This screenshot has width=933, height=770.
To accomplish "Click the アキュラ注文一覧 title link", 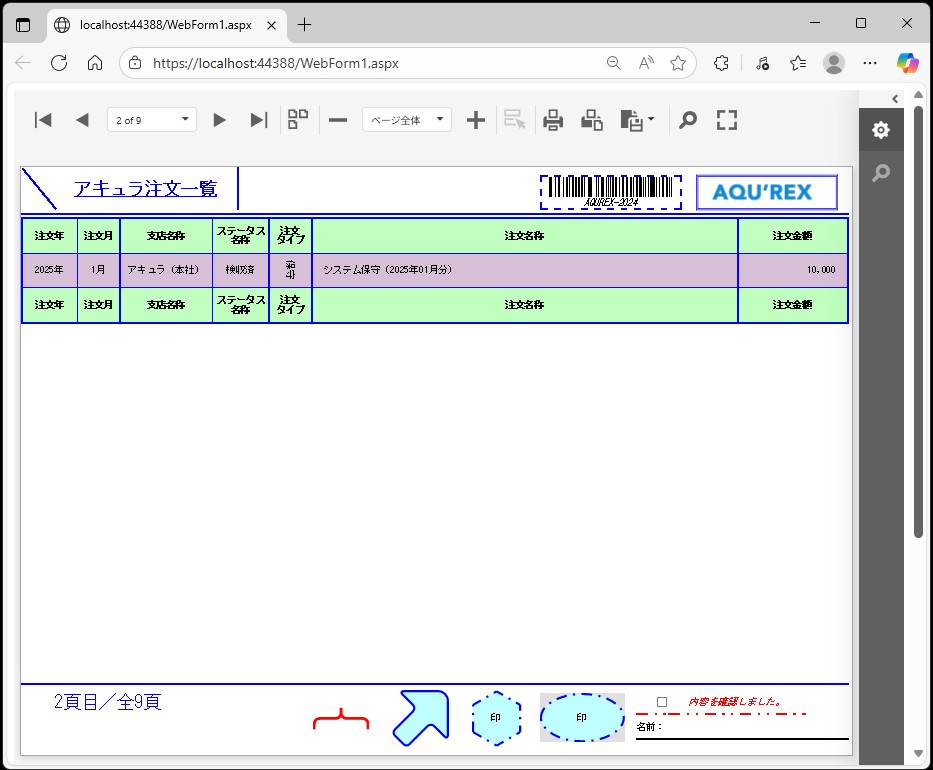I will pyautogui.click(x=145, y=189).
